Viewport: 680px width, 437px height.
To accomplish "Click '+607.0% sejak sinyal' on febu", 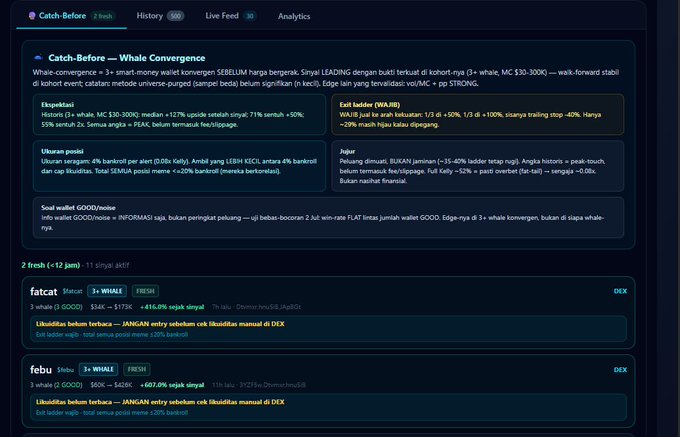I will [x=172, y=385].
